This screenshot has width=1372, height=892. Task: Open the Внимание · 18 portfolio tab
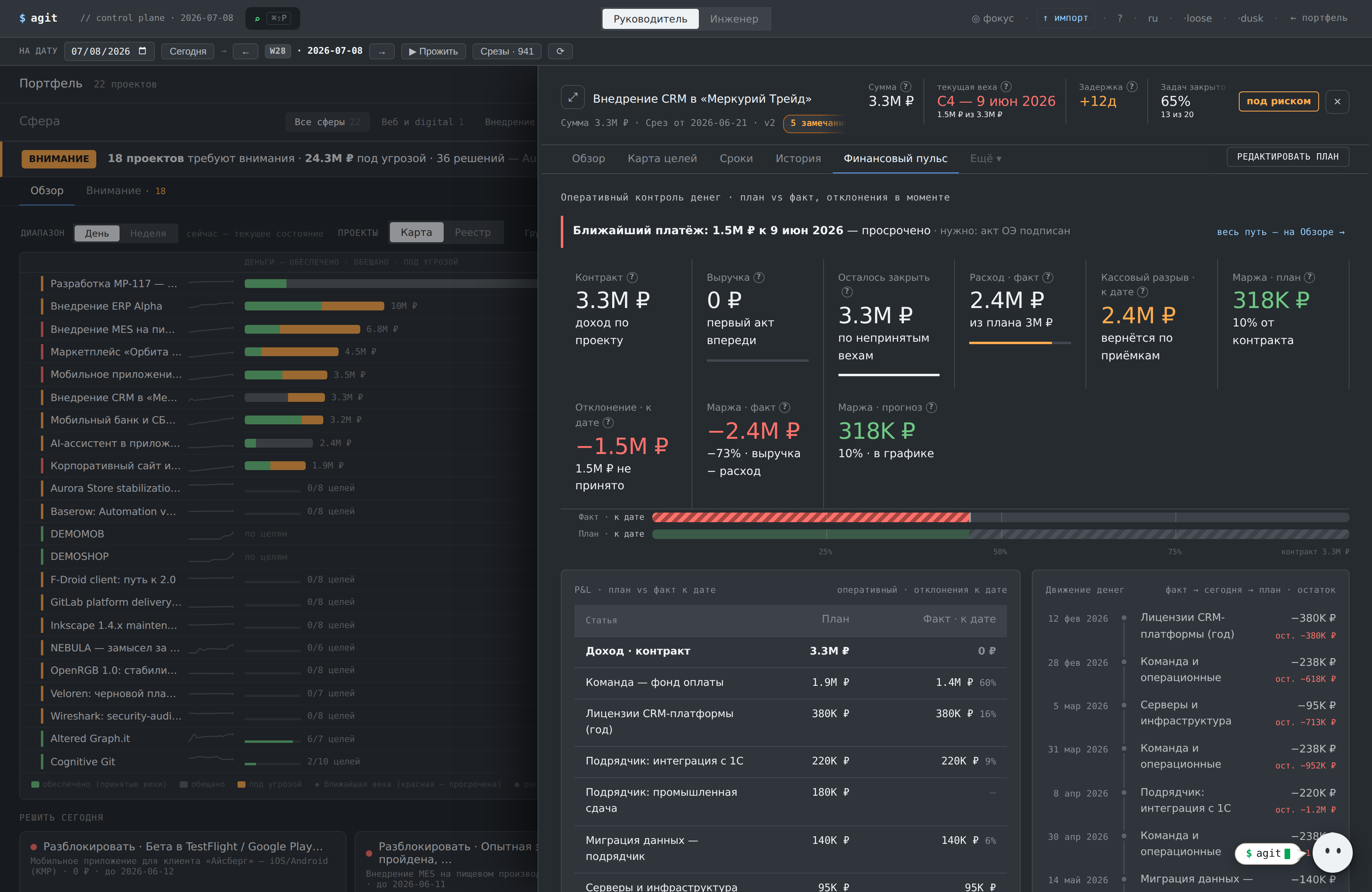(x=126, y=191)
